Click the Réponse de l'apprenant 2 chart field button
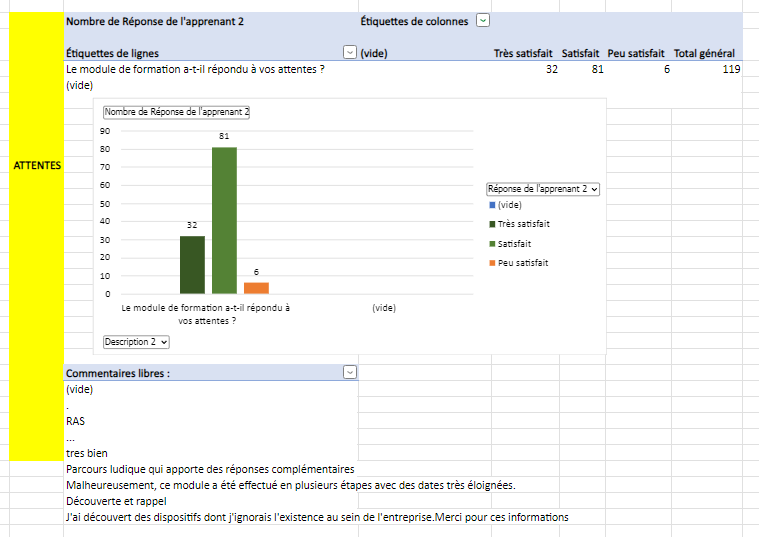759x537 pixels. pos(542,188)
